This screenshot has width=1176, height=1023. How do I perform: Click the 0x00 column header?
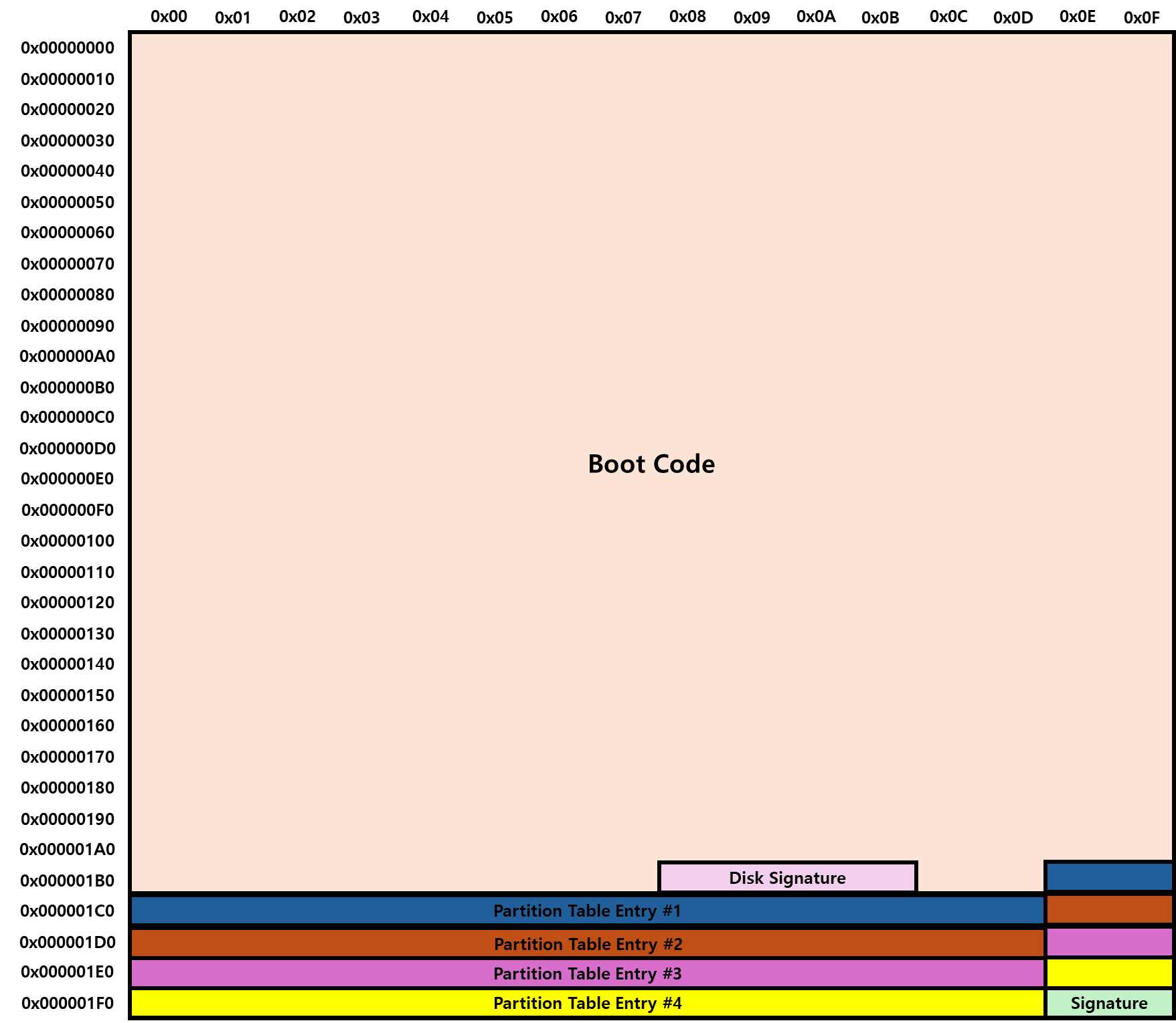(x=169, y=17)
